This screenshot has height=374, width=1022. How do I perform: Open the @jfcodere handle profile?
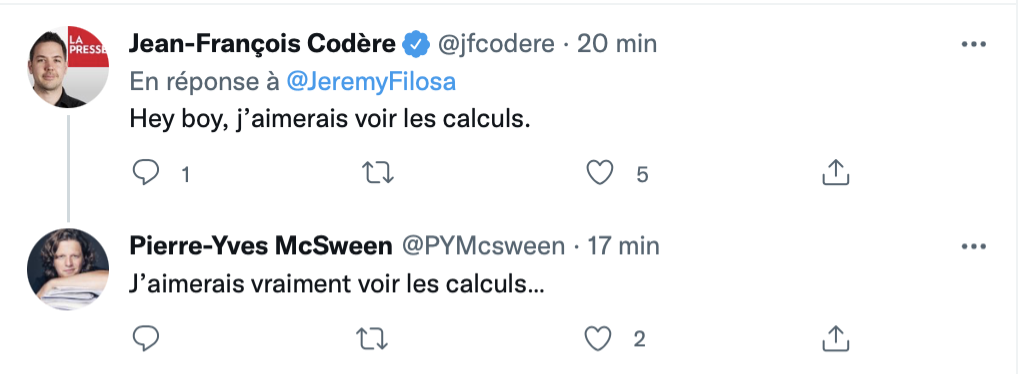pos(496,44)
